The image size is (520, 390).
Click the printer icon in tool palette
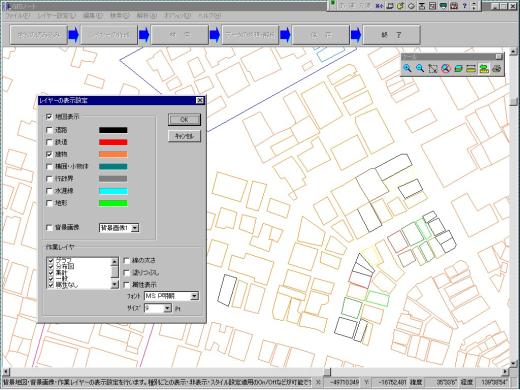tap(497, 69)
